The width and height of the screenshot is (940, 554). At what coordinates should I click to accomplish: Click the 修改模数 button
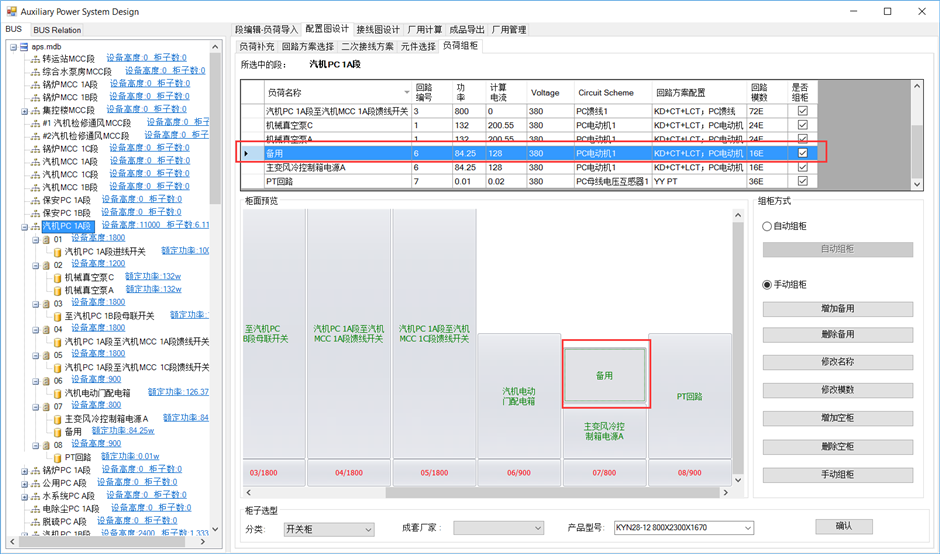(837, 390)
